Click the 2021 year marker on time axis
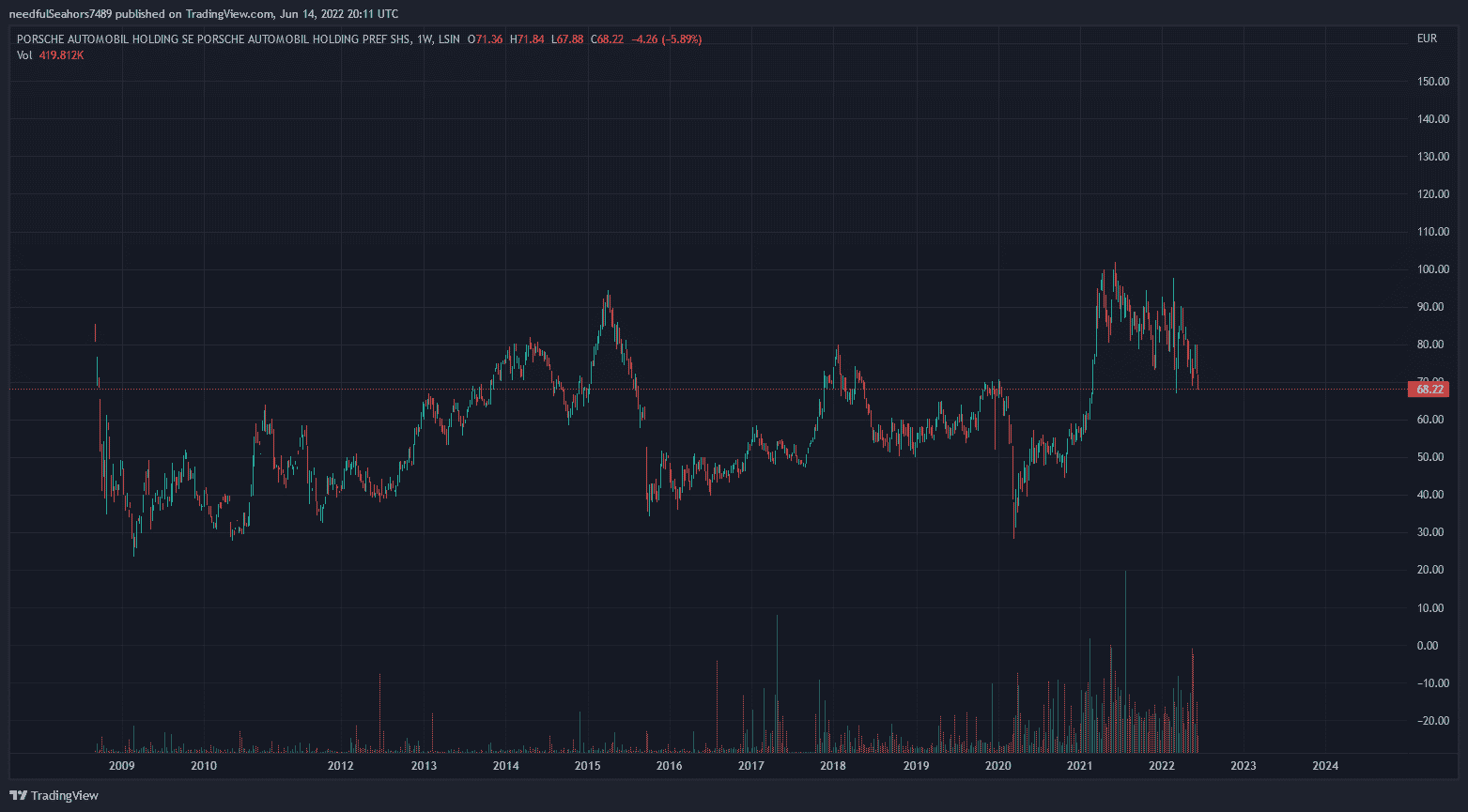The width and height of the screenshot is (1468, 812). pyautogui.click(x=1080, y=766)
